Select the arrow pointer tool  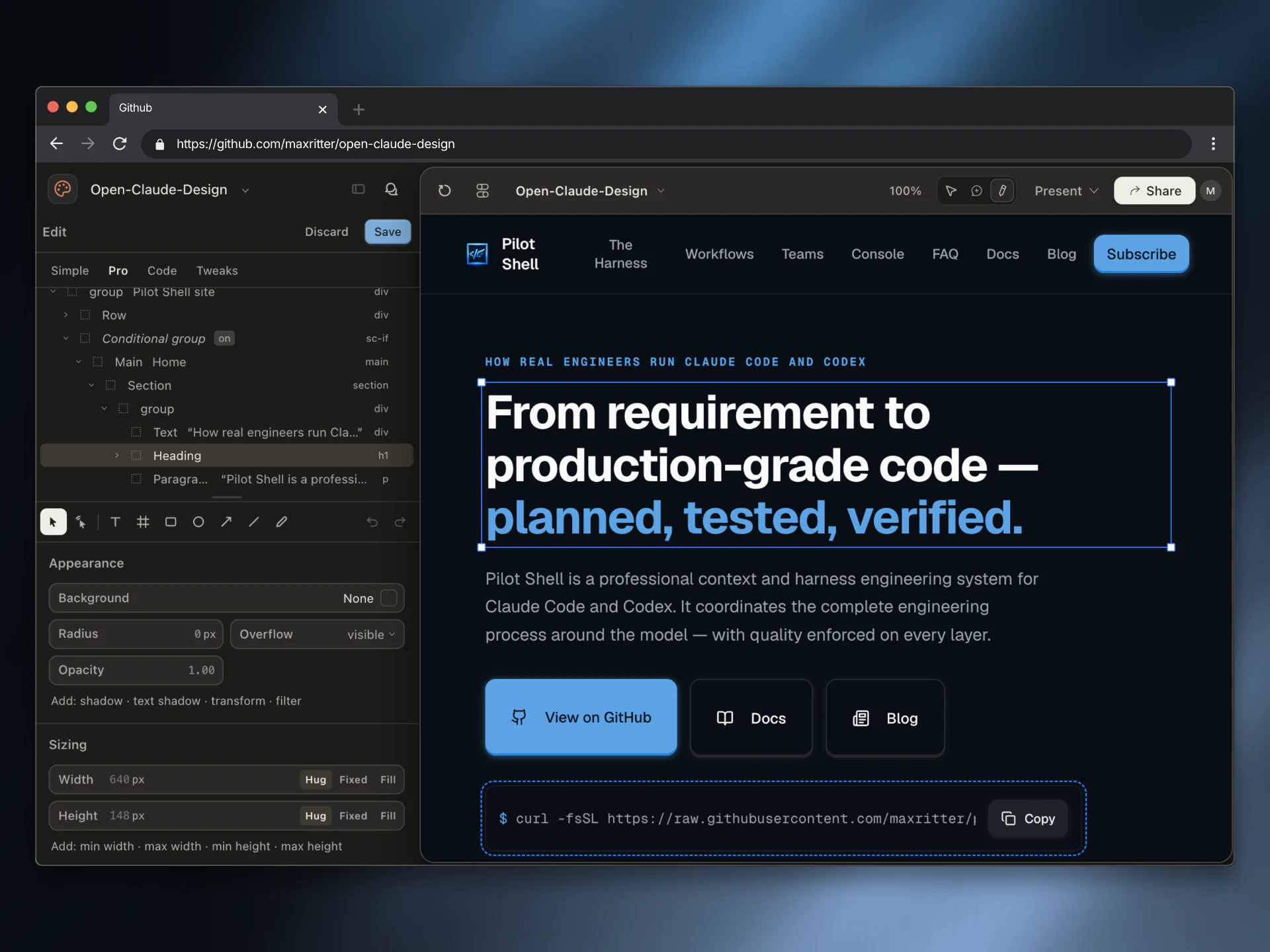pos(53,522)
